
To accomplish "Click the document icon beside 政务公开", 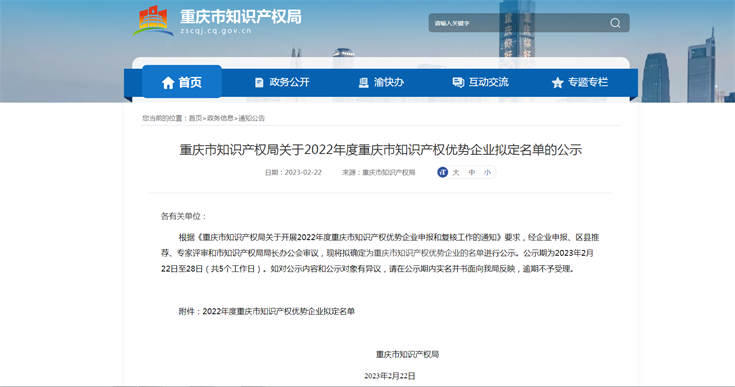I will [259, 82].
